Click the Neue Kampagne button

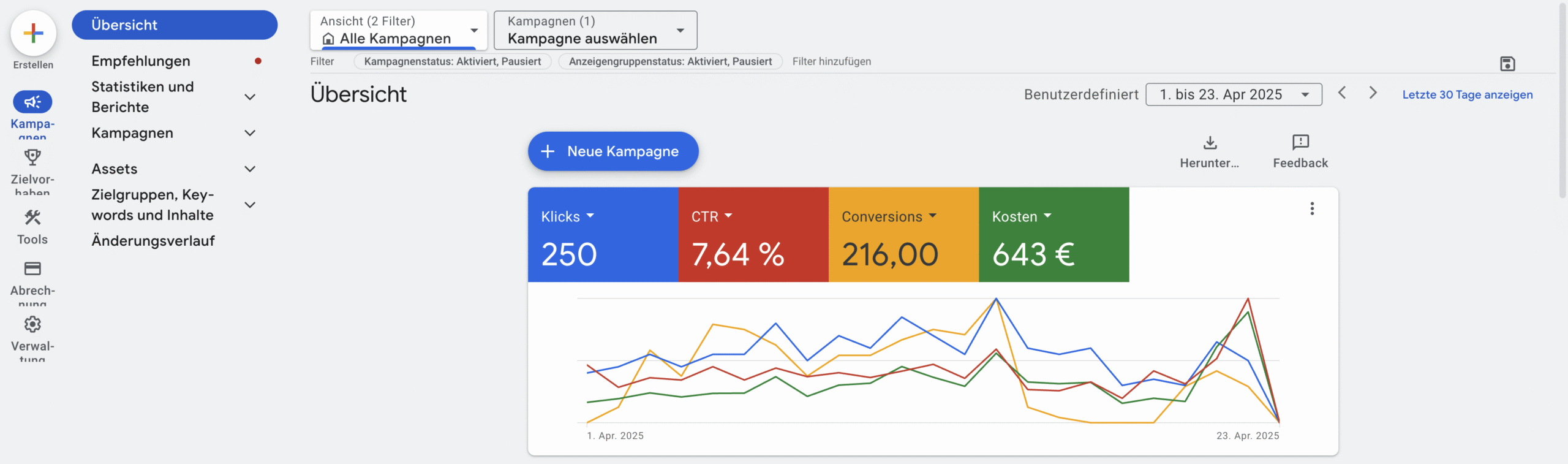pyautogui.click(x=613, y=151)
